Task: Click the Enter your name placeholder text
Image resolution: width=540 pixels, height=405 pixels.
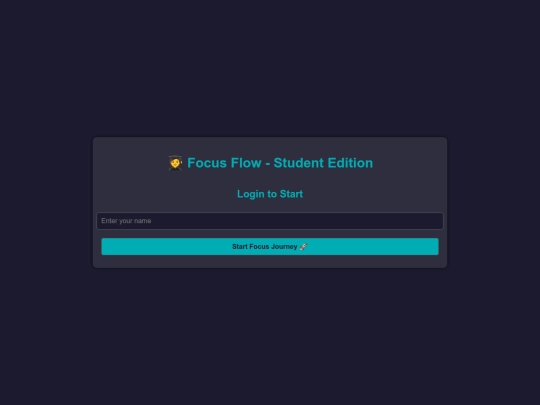Action: click(126, 221)
